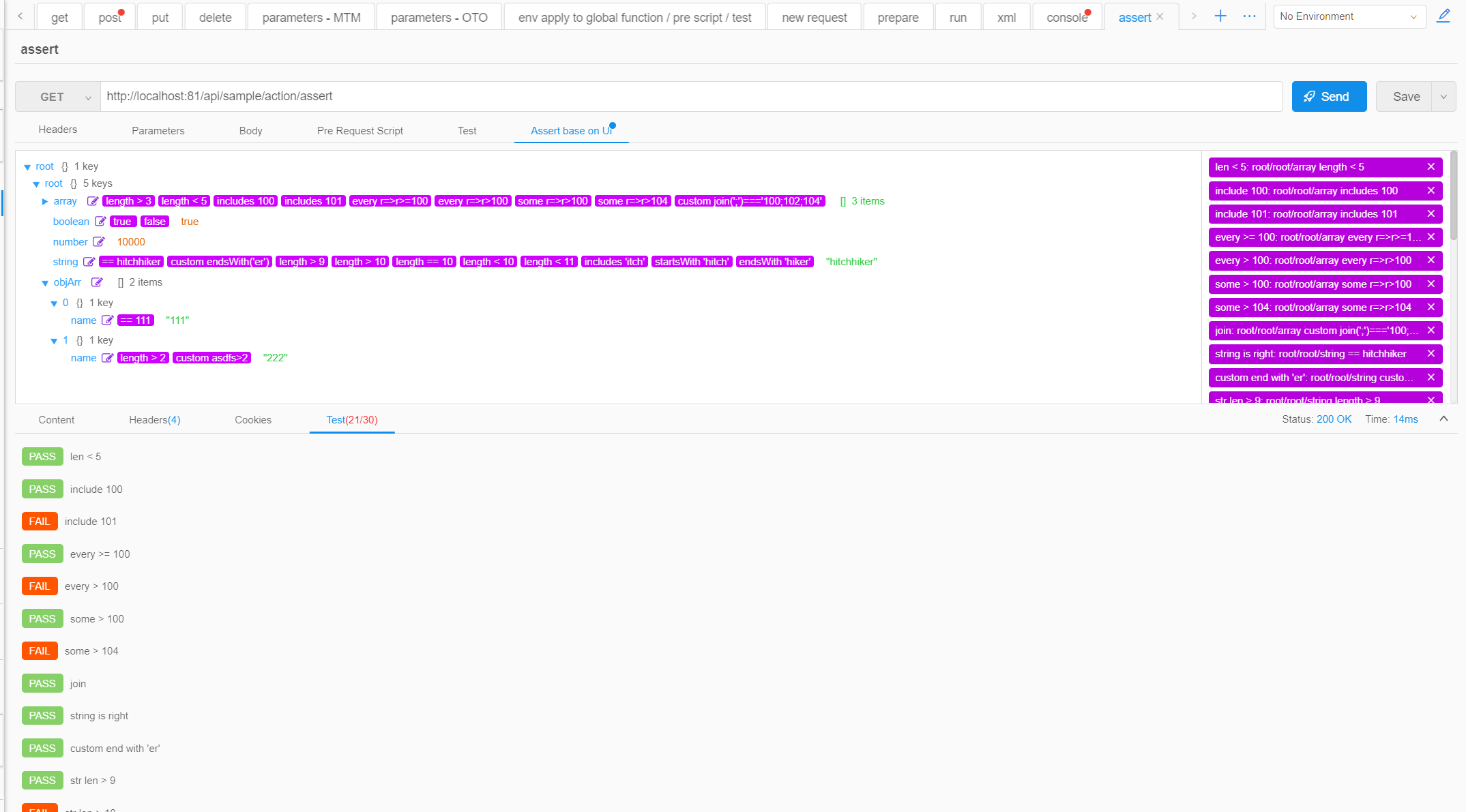Click the pencil edit environment icon
The width and height of the screenshot is (1466, 812).
pos(1443,16)
